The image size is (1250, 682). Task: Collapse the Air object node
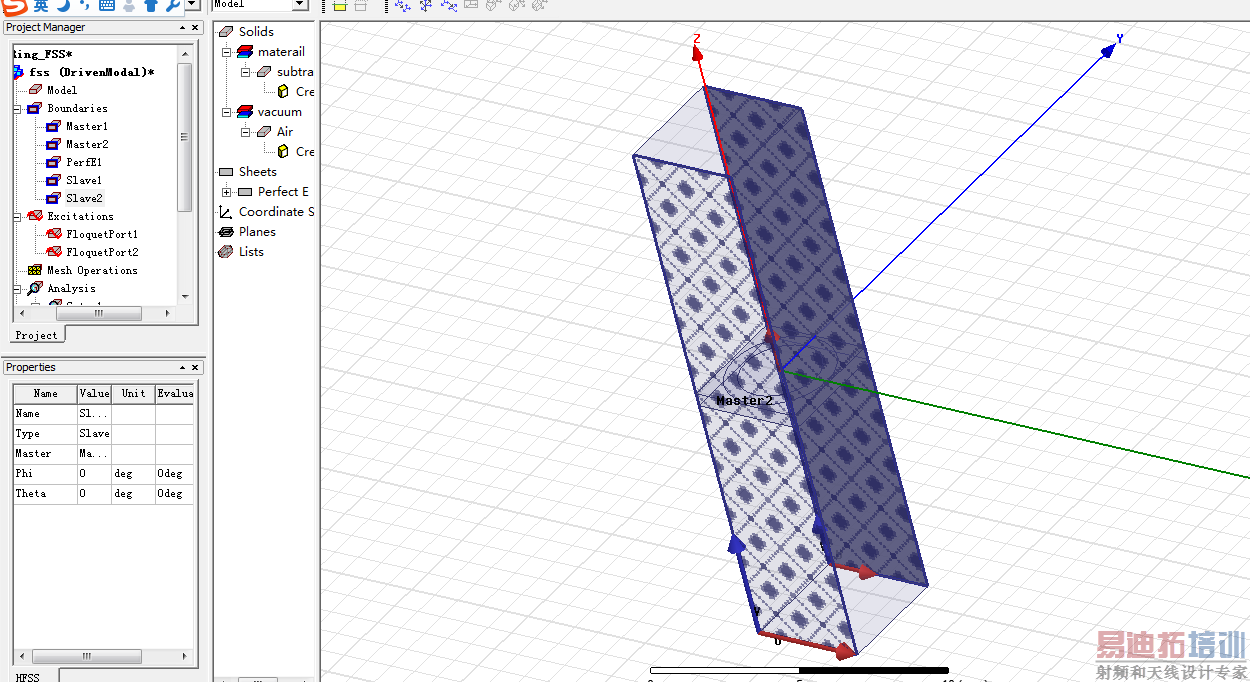pyautogui.click(x=245, y=132)
